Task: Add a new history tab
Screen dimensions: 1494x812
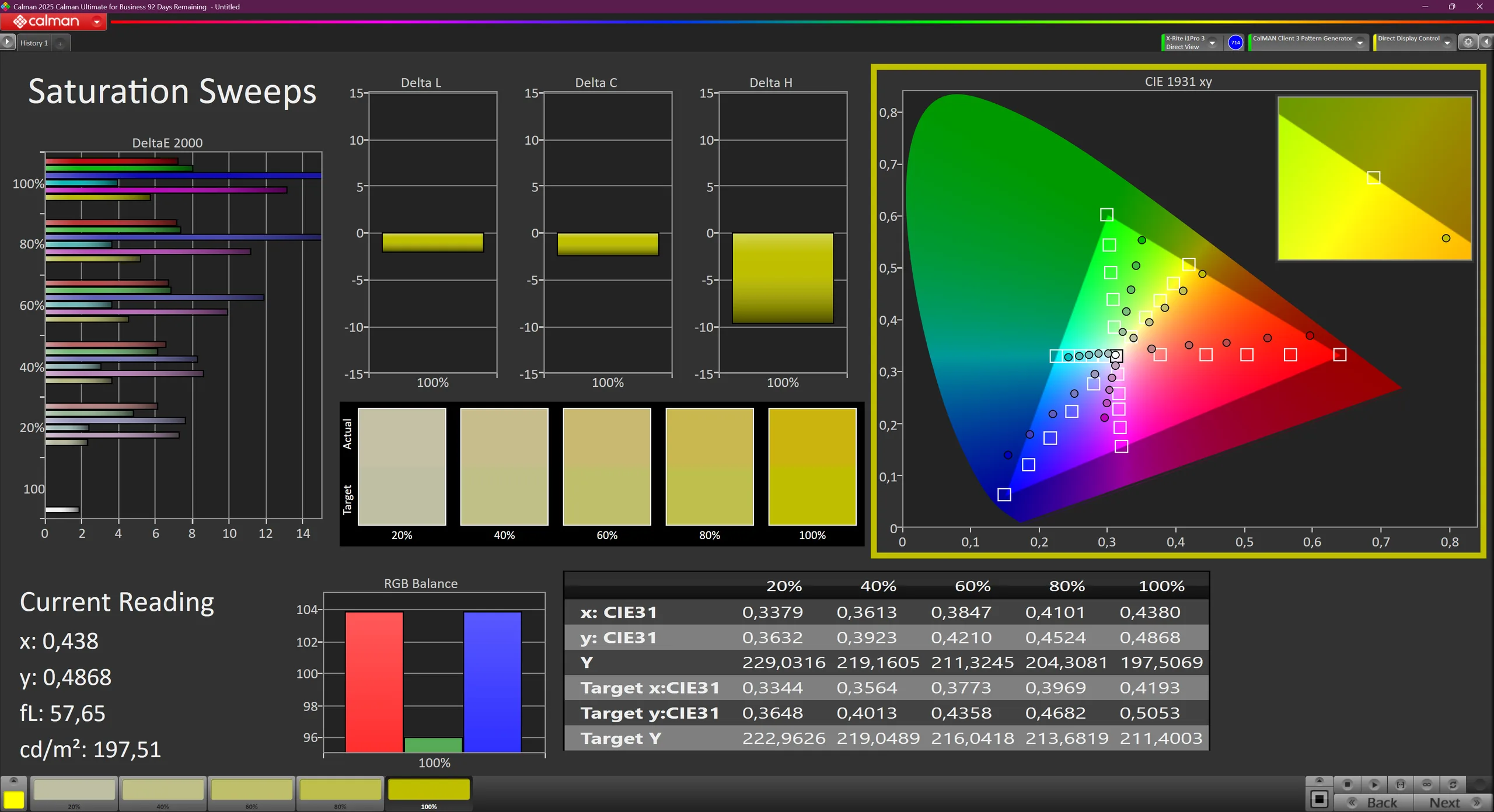Action: click(x=60, y=43)
